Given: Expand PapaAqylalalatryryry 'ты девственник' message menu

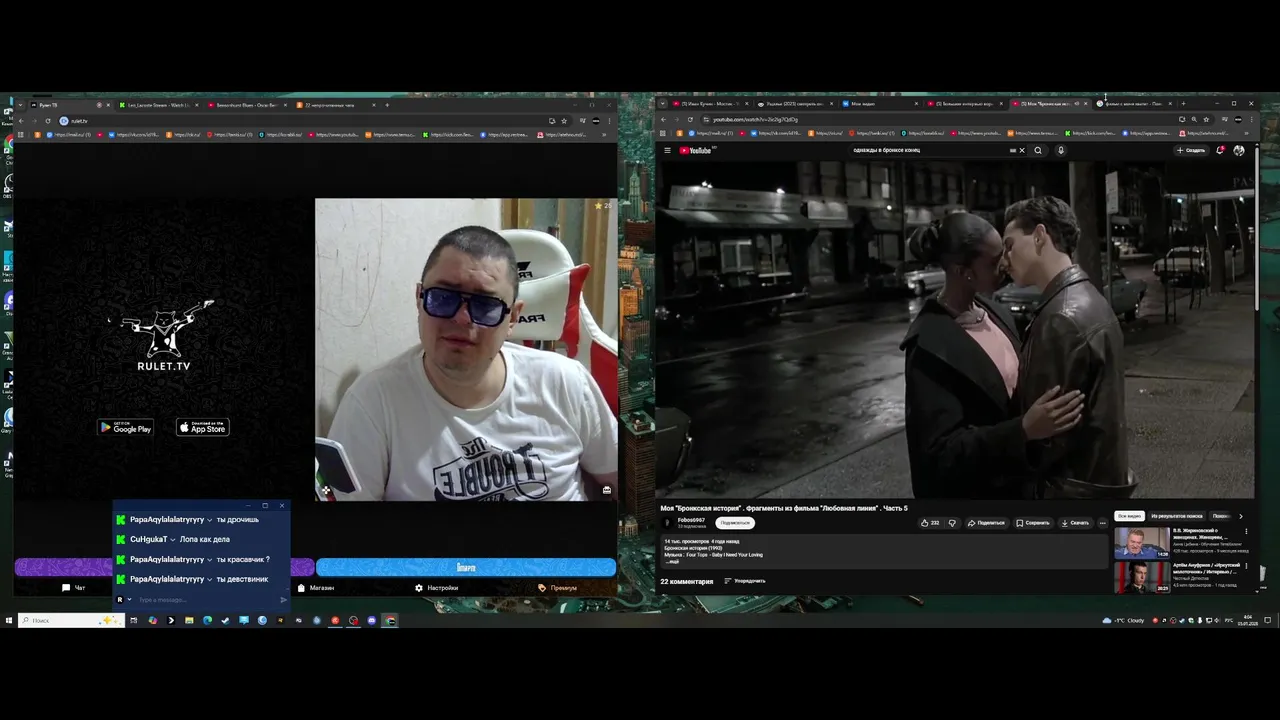Looking at the screenshot, I should click(x=210, y=580).
